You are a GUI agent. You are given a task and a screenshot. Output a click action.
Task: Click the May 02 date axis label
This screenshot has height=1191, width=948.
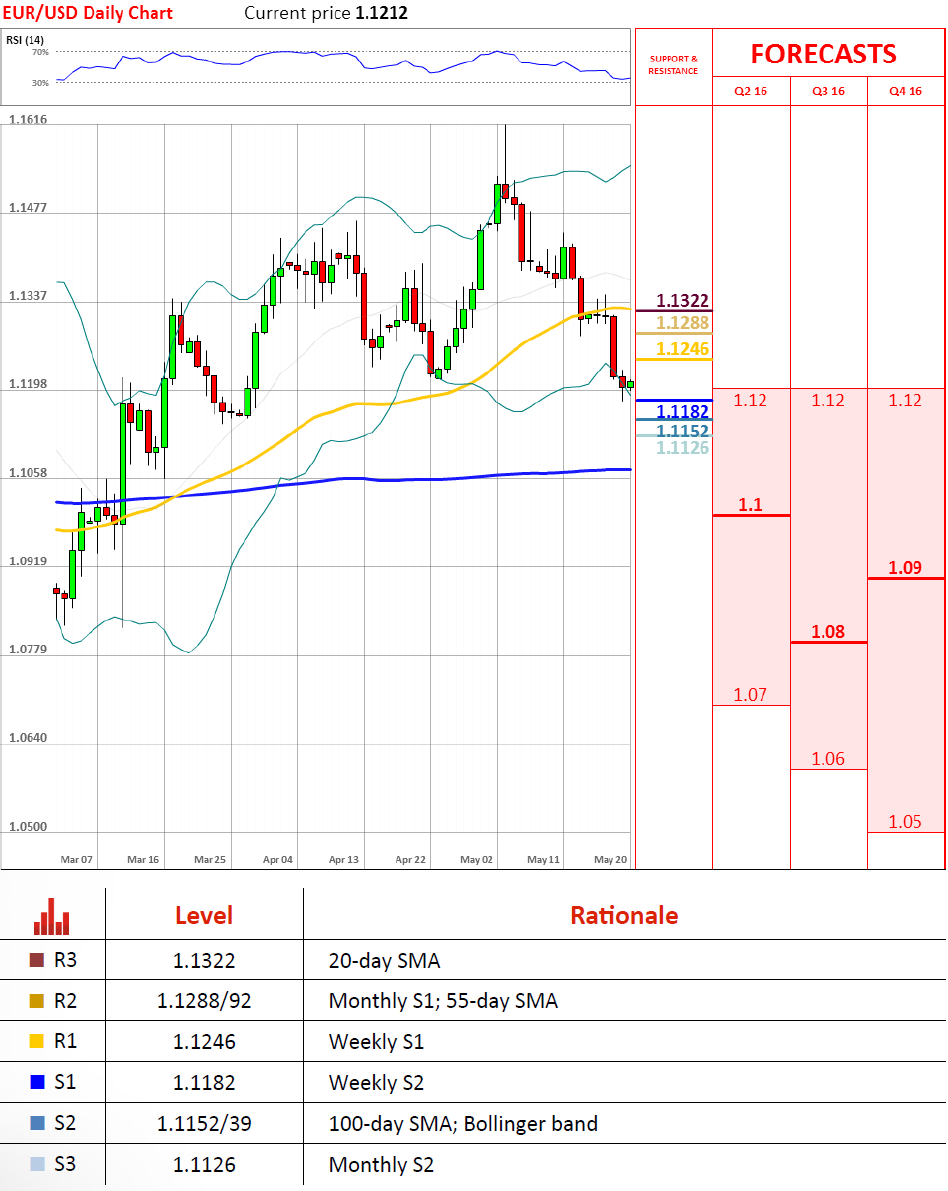point(476,859)
